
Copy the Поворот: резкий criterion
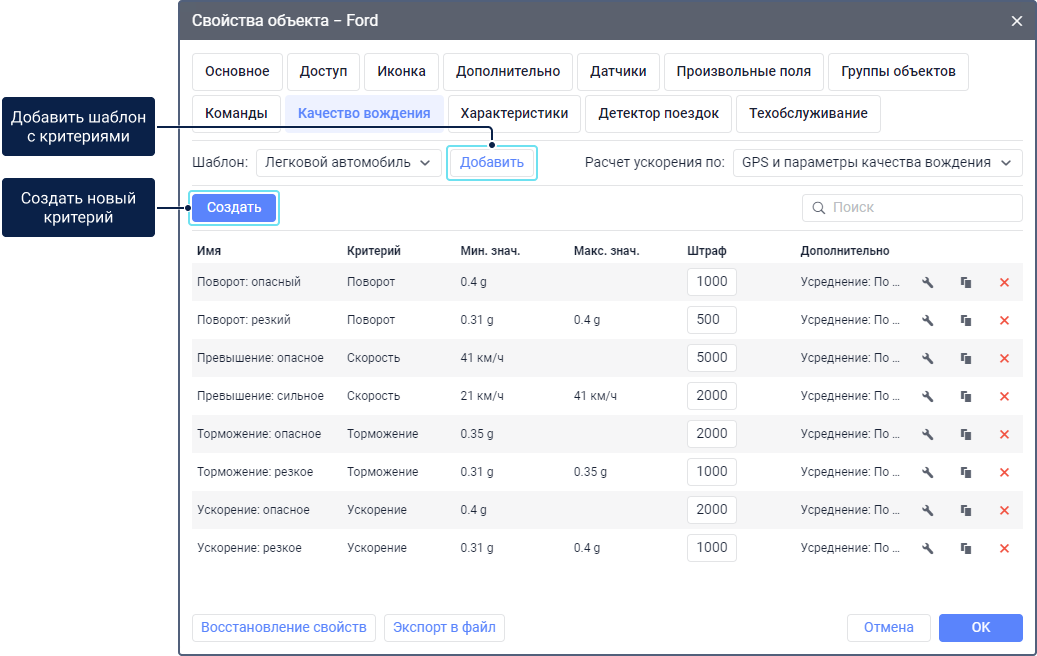966,321
